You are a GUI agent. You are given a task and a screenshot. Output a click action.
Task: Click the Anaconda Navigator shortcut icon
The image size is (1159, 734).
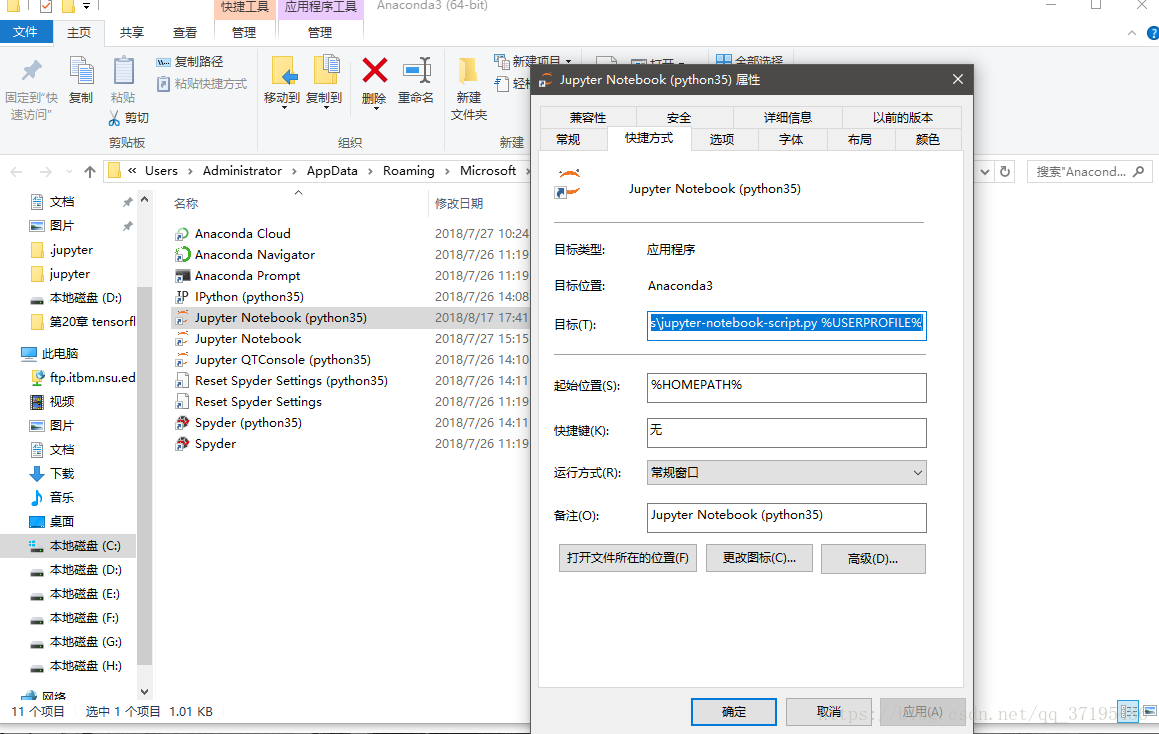[182, 255]
